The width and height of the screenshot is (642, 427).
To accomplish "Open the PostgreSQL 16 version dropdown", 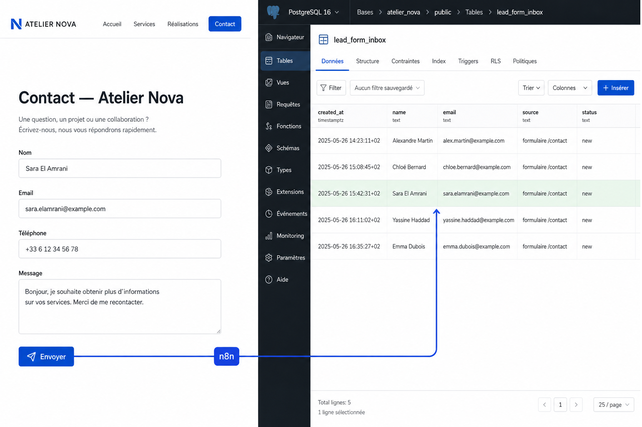I will click(x=314, y=12).
